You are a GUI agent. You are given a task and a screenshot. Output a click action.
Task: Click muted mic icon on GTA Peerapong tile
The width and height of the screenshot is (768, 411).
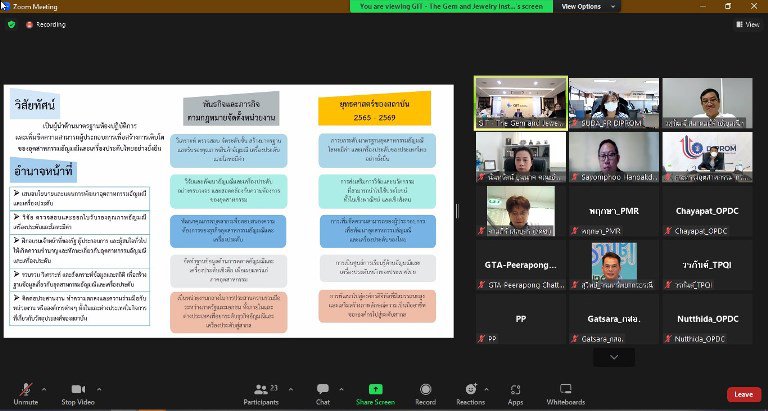tap(481, 285)
